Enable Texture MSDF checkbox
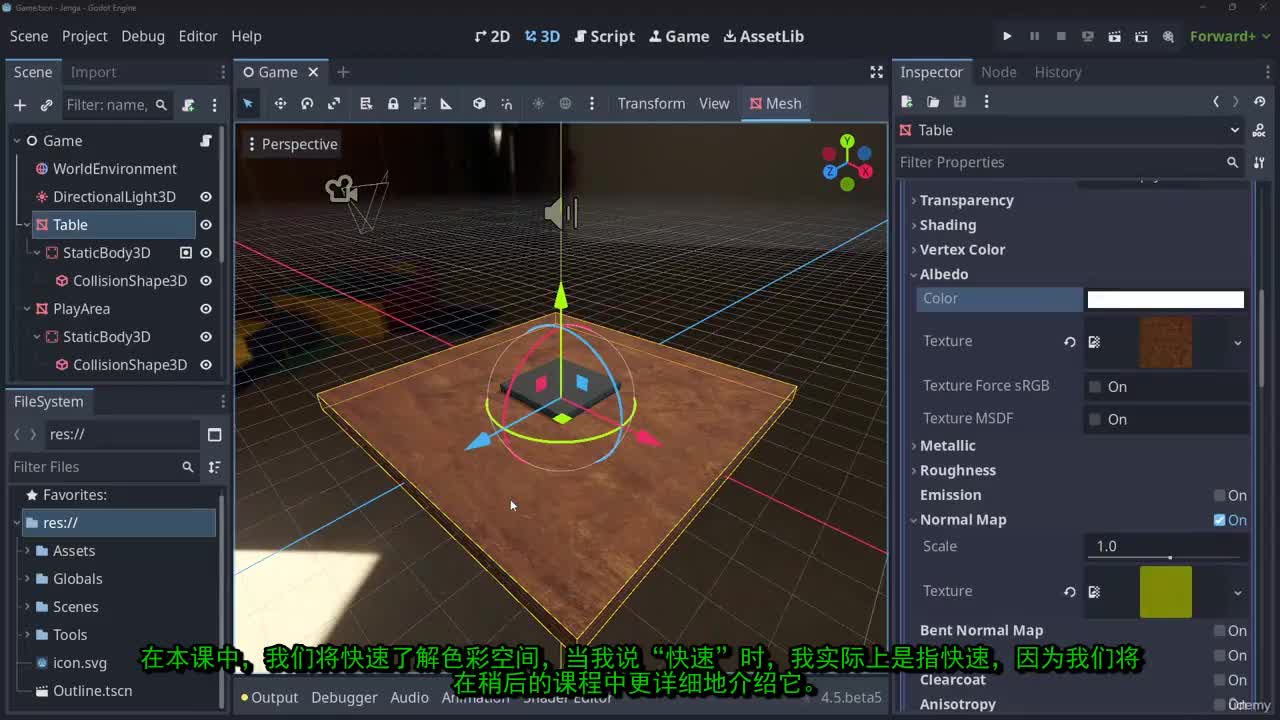The width and height of the screenshot is (1280, 720). pos(1095,420)
